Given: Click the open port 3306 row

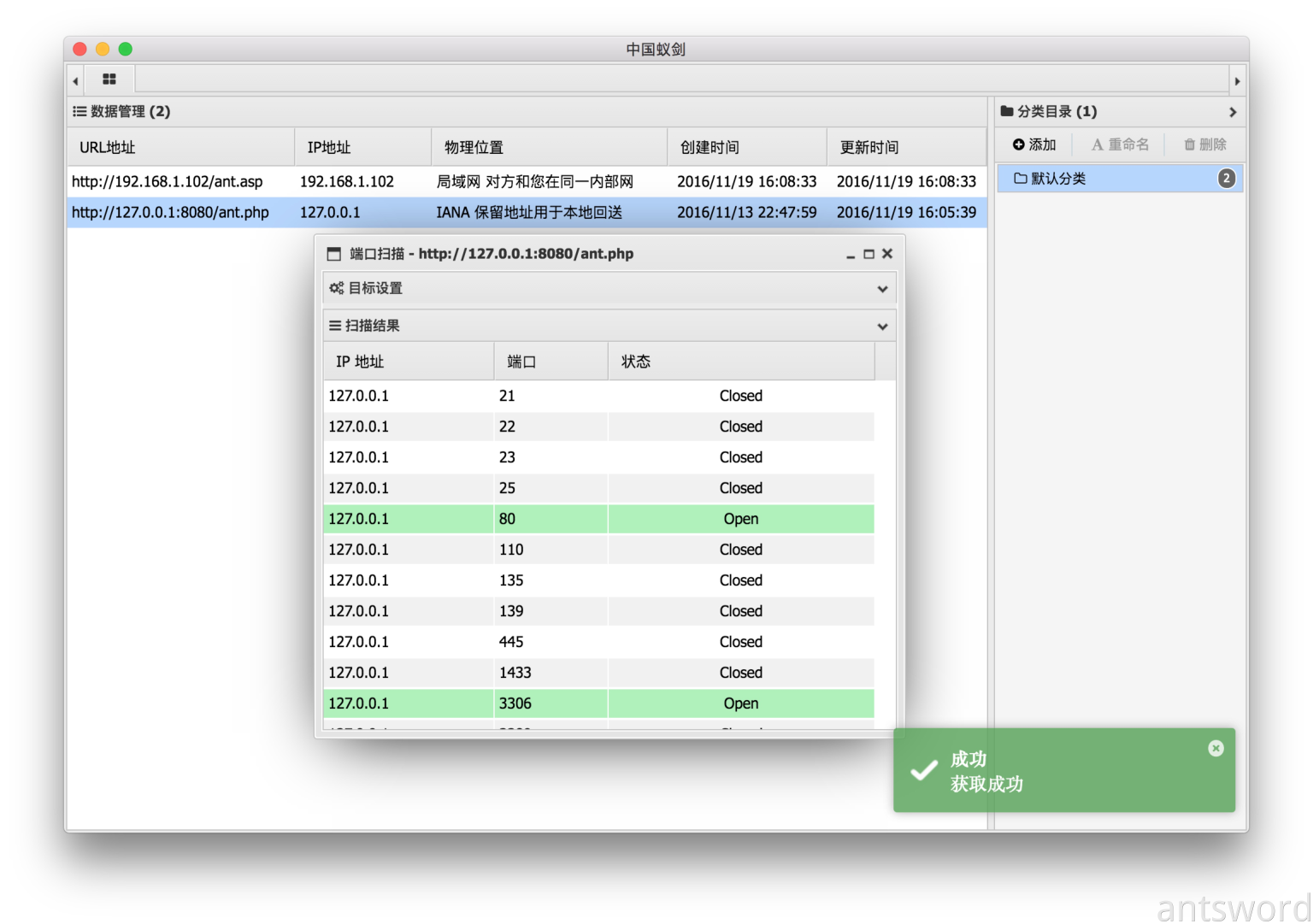Looking at the screenshot, I should [x=598, y=703].
